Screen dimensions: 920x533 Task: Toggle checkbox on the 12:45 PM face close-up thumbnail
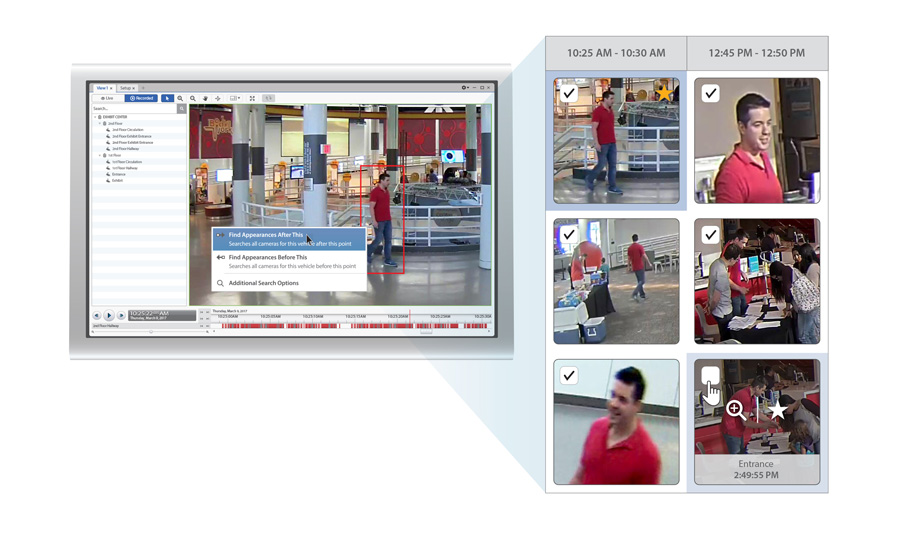(x=710, y=94)
